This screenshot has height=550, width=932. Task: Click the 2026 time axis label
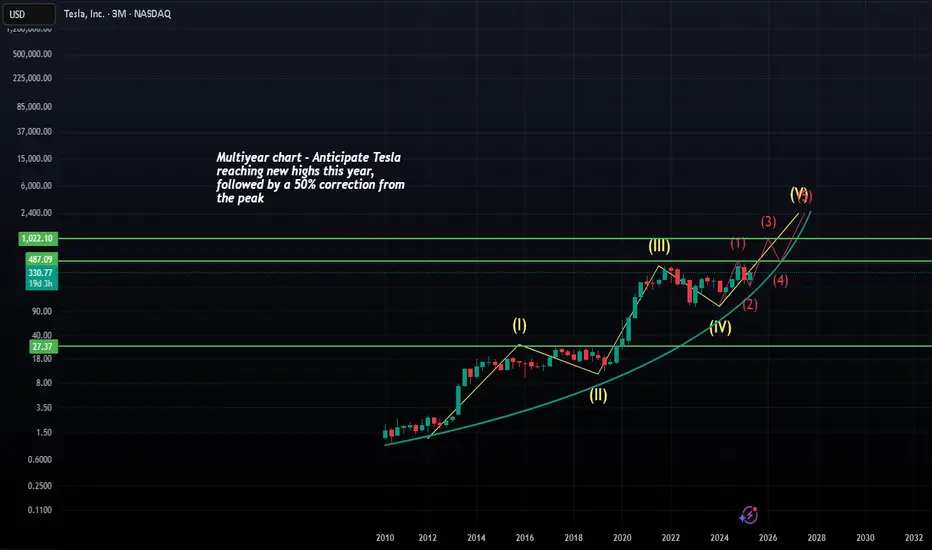768,538
